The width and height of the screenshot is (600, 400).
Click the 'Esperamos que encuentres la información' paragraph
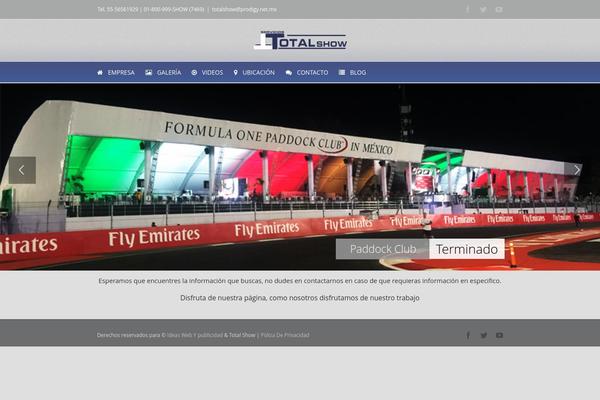[300, 281]
